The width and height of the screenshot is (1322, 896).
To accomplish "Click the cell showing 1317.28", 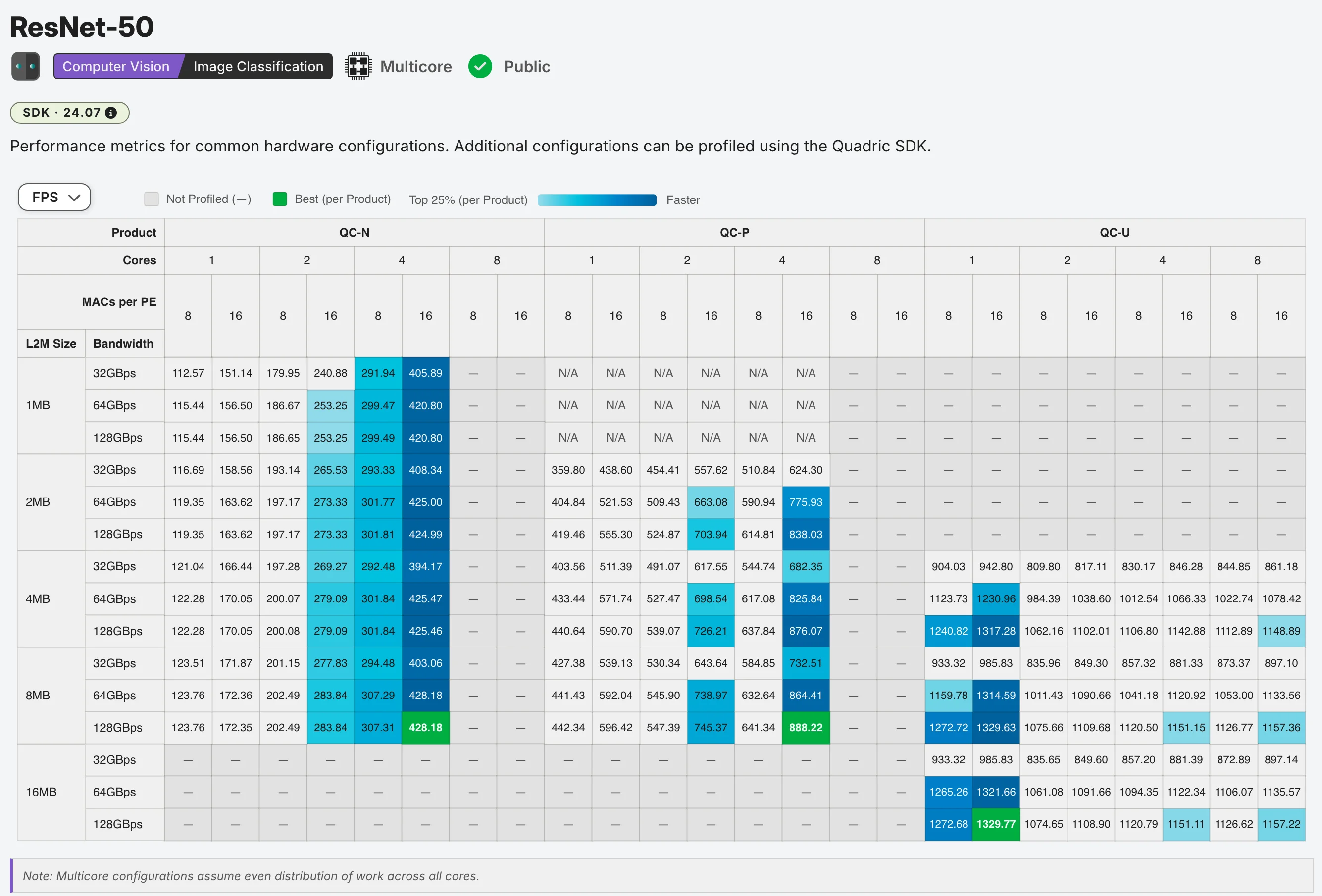I will [x=996, y=631].
